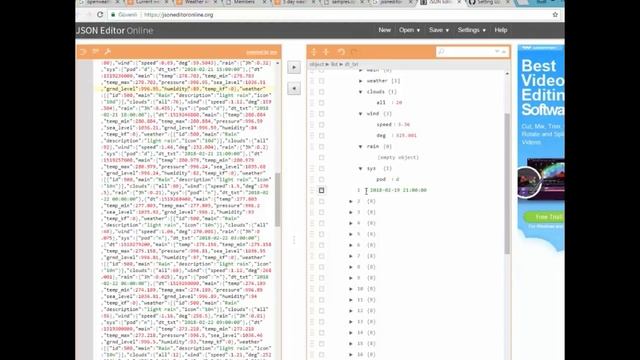This screenshot has width=640, height=360.
Task: Jump to next search result arrow
Action: coord(497,52)
